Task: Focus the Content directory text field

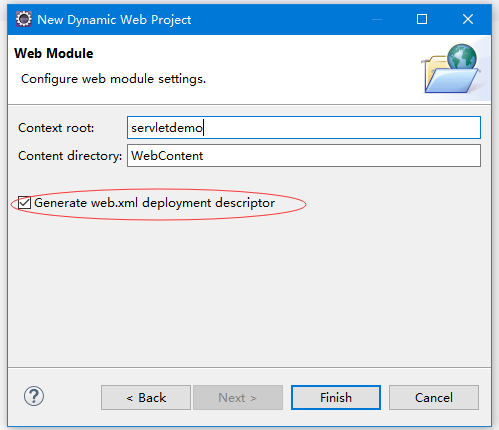Action: point(304,156)
